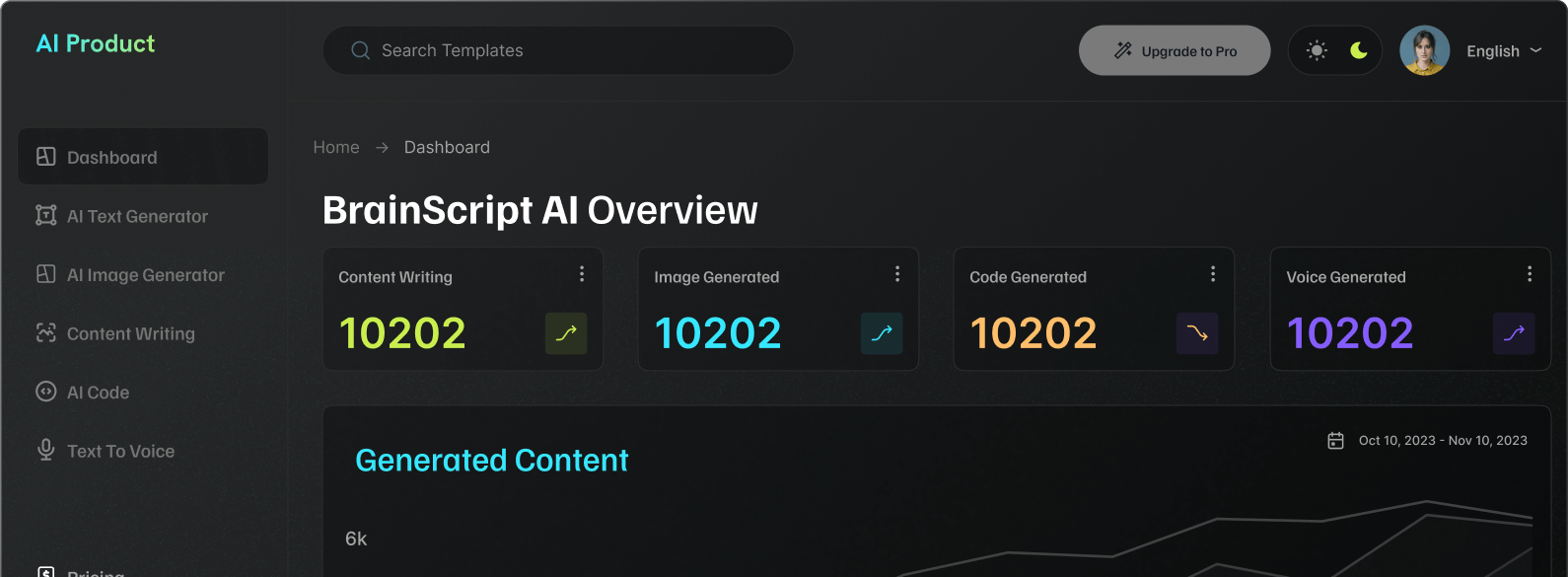Screen dimensions: 1568x577
Task: Open Image Generated card three-dot menu
Action: pos(897,274)
